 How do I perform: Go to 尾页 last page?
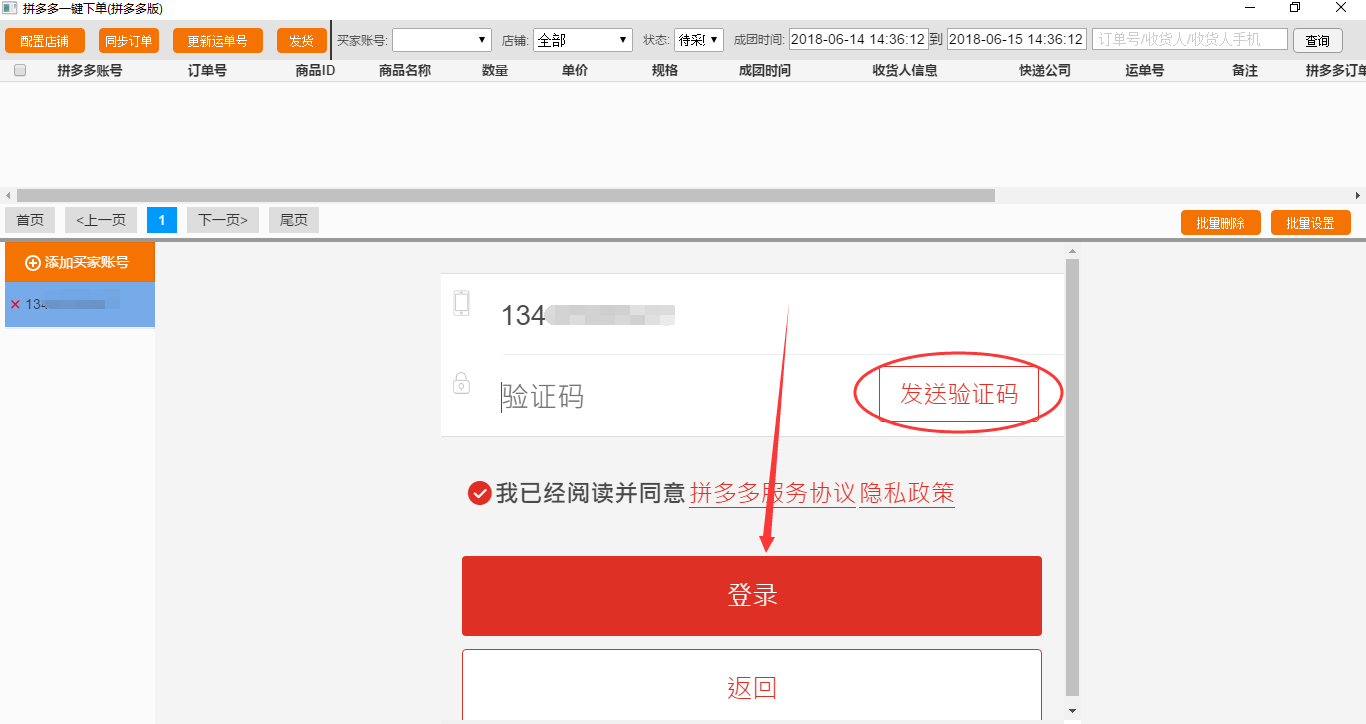(x=294, y=220)
